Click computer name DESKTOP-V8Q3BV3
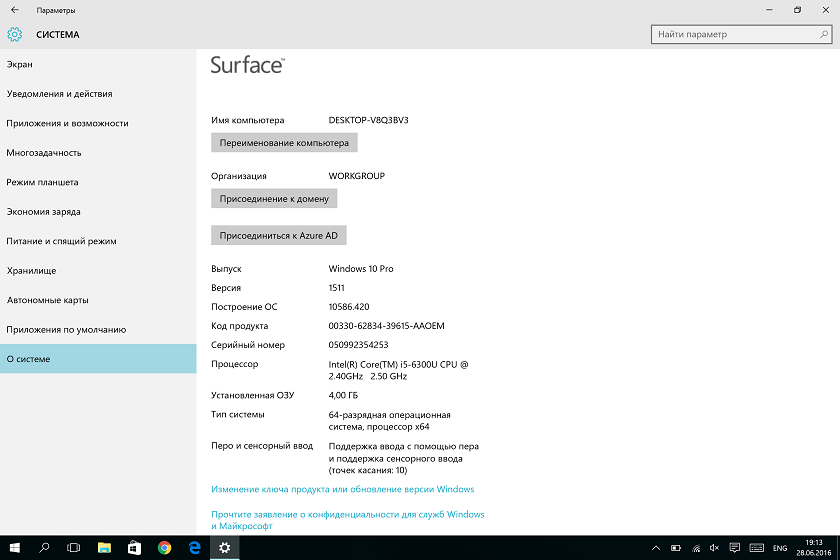Image resolution: width=840 pixels, height=560 pixels. click(369, 120)
